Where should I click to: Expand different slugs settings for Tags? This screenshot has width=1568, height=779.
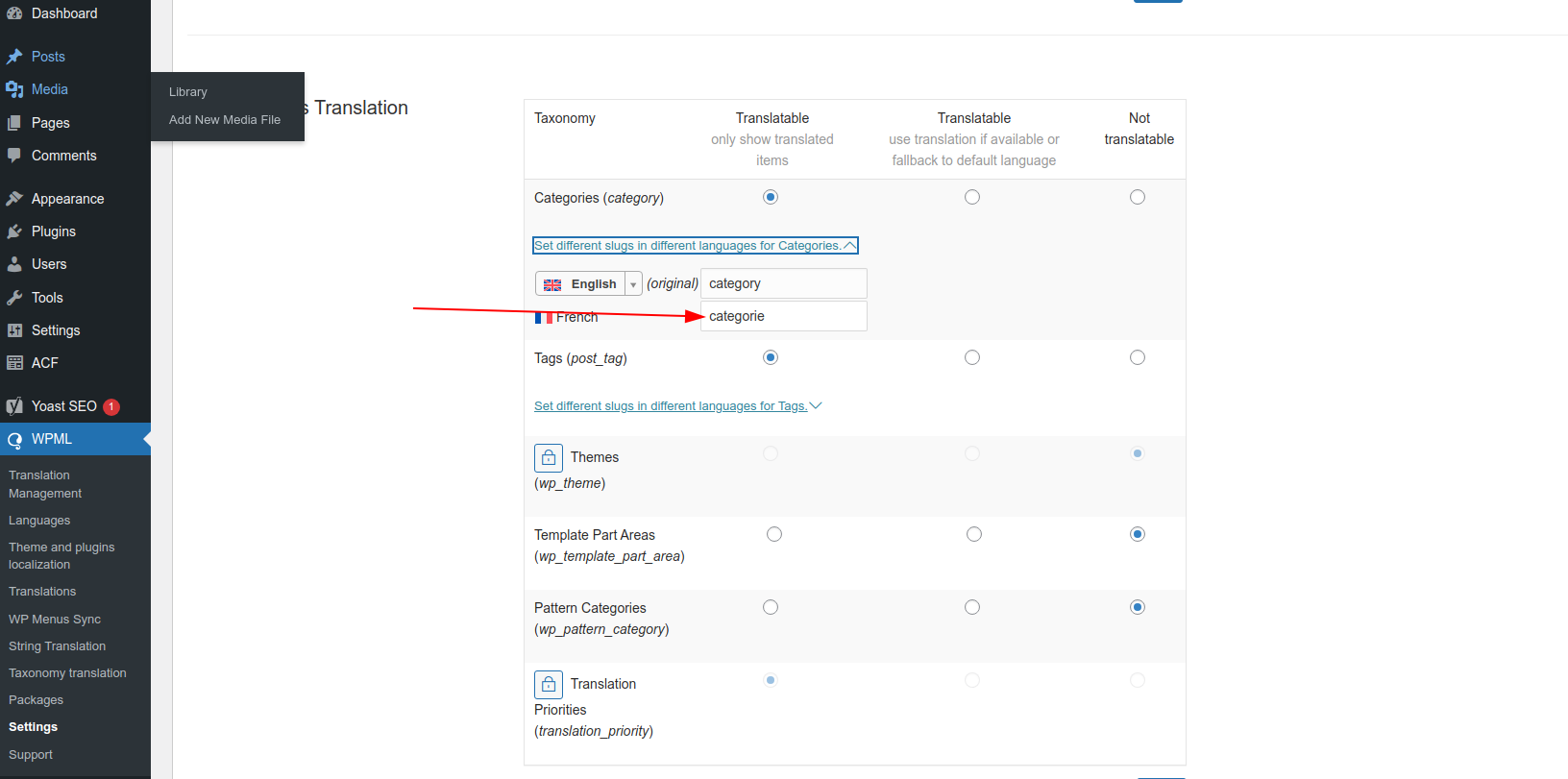pyautogui.click(x=677, y=406)
